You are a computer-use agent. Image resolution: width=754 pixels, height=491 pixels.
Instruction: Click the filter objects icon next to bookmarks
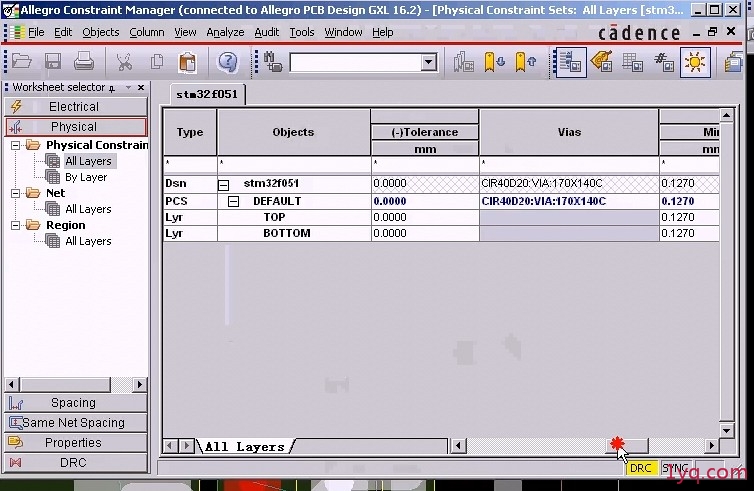tap(464, 63)
